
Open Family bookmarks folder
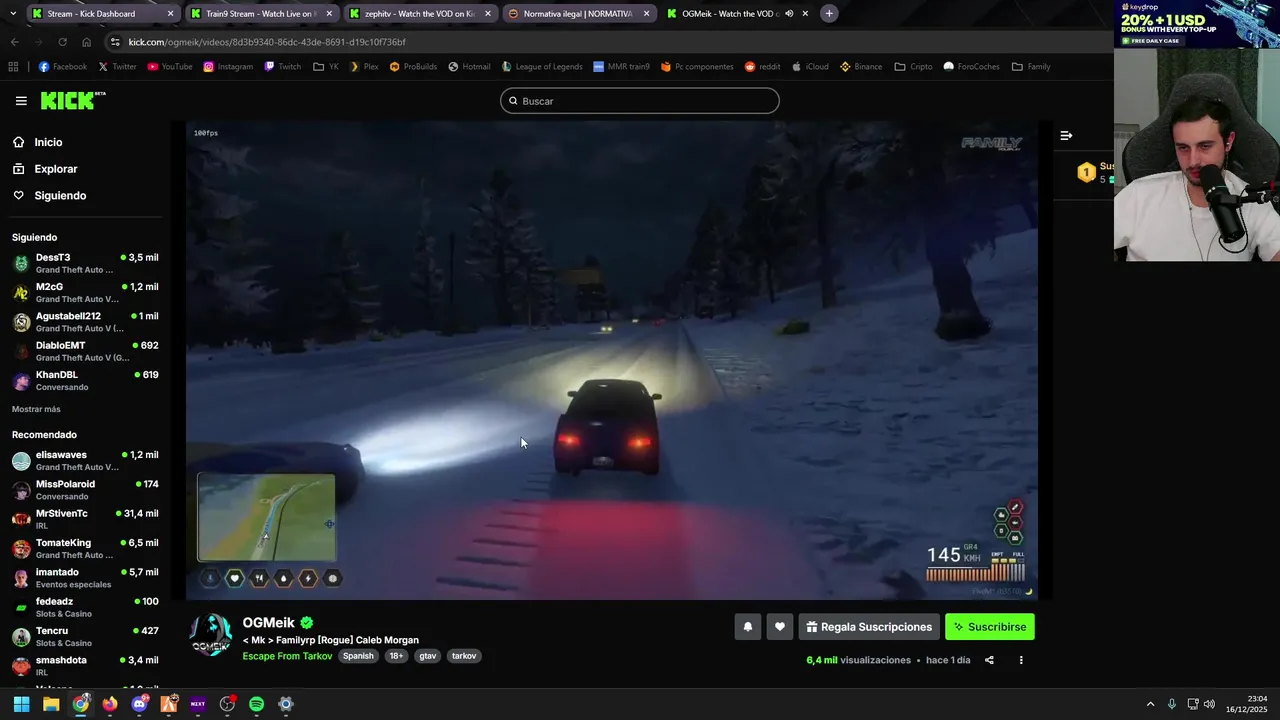coord(1031,67)
